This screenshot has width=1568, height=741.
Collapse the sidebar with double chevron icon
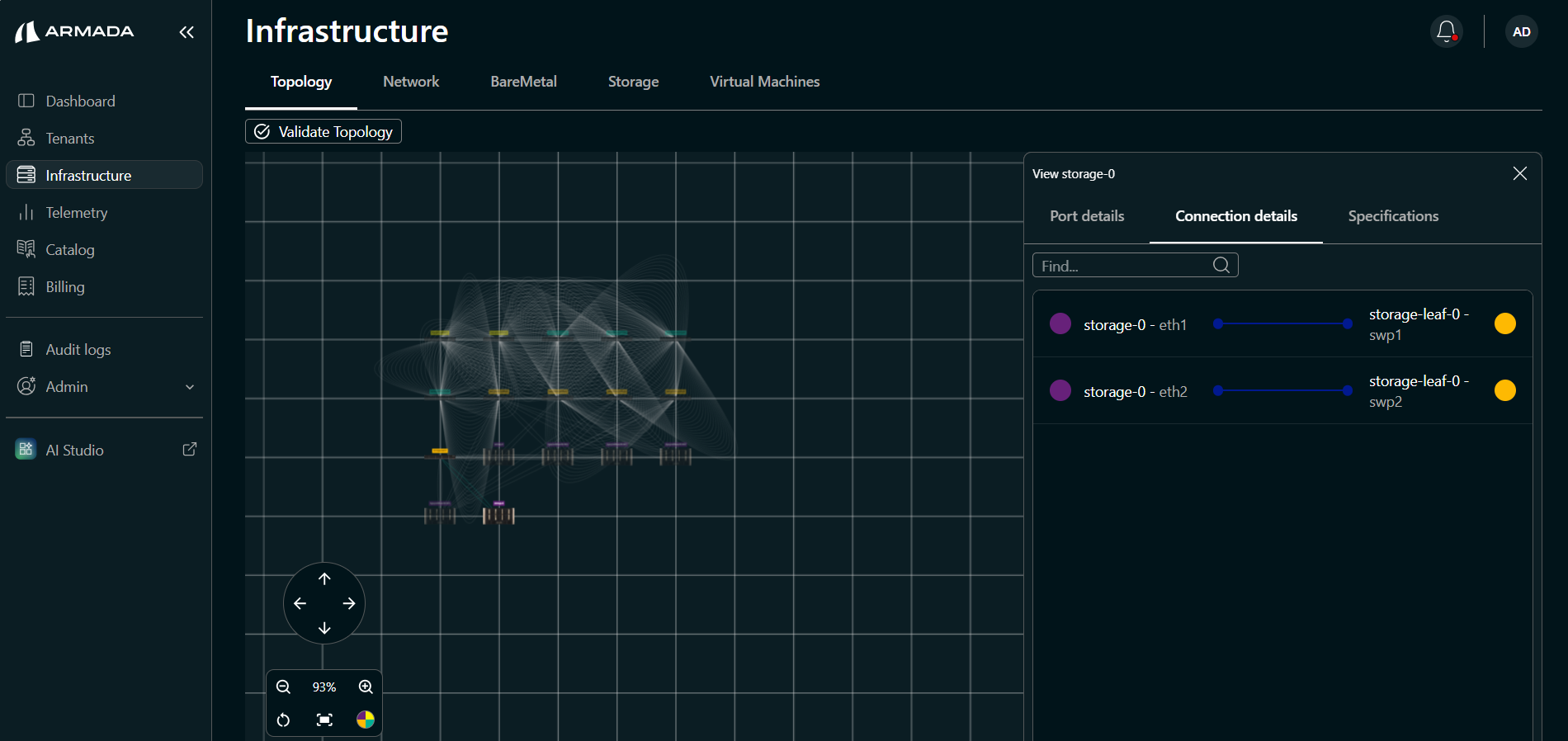pos(187,32)
